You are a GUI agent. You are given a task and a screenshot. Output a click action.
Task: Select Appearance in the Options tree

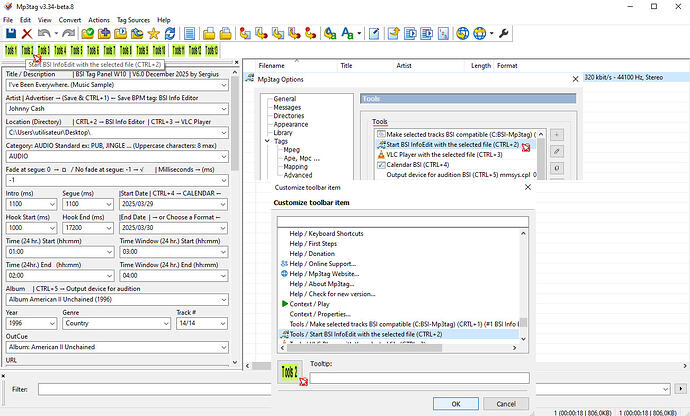tap(290, 125)
